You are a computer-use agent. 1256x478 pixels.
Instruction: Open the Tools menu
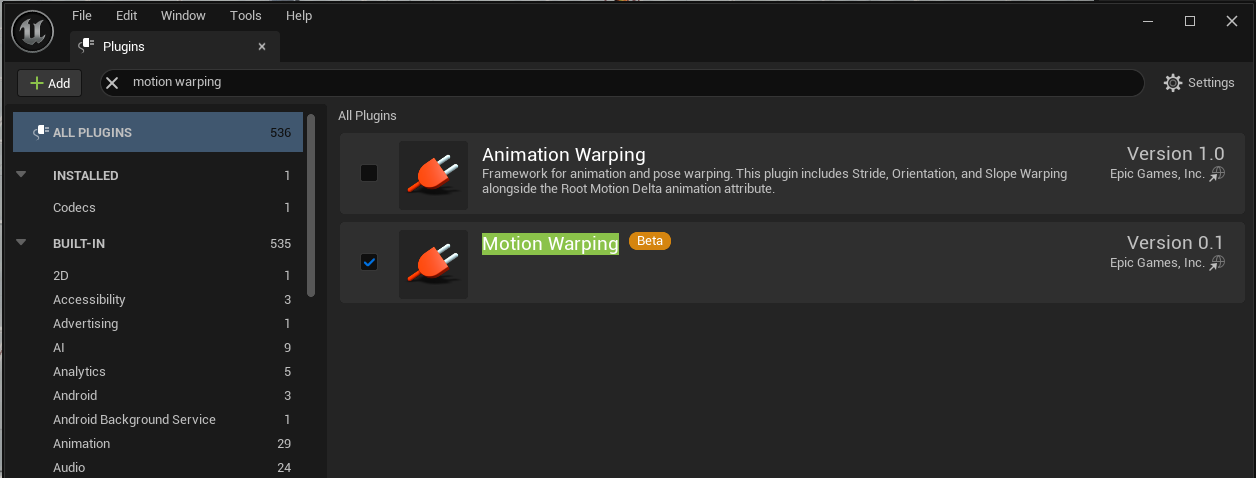[x=245, y=15]
